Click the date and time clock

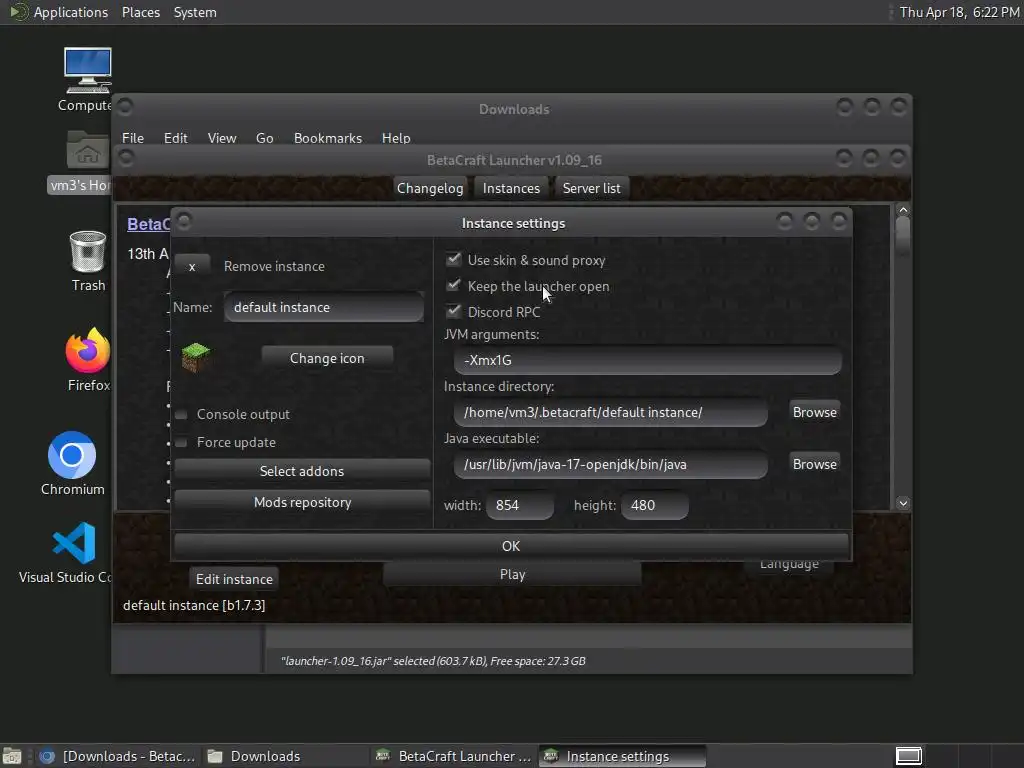tap(959, 12)
